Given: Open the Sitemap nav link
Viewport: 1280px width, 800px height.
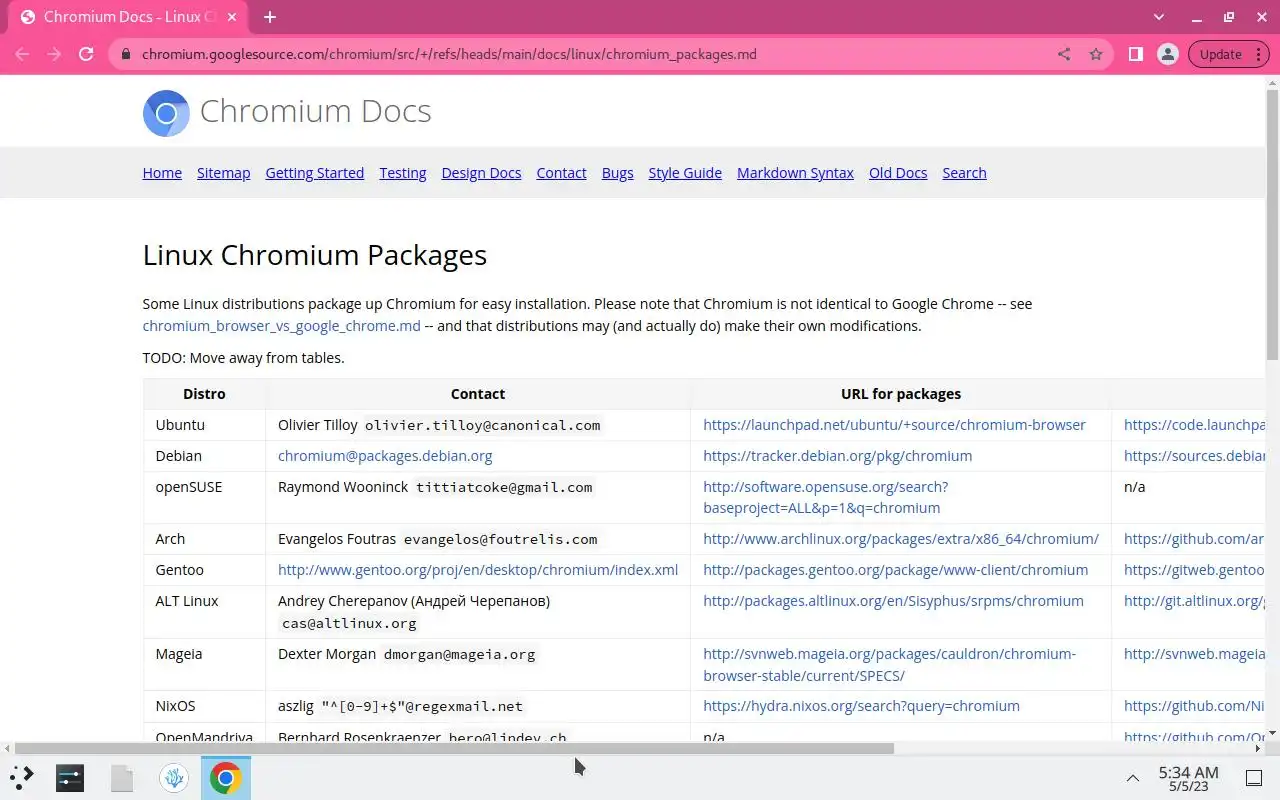Looking at the screenshot, I should (x=223, y=173).
